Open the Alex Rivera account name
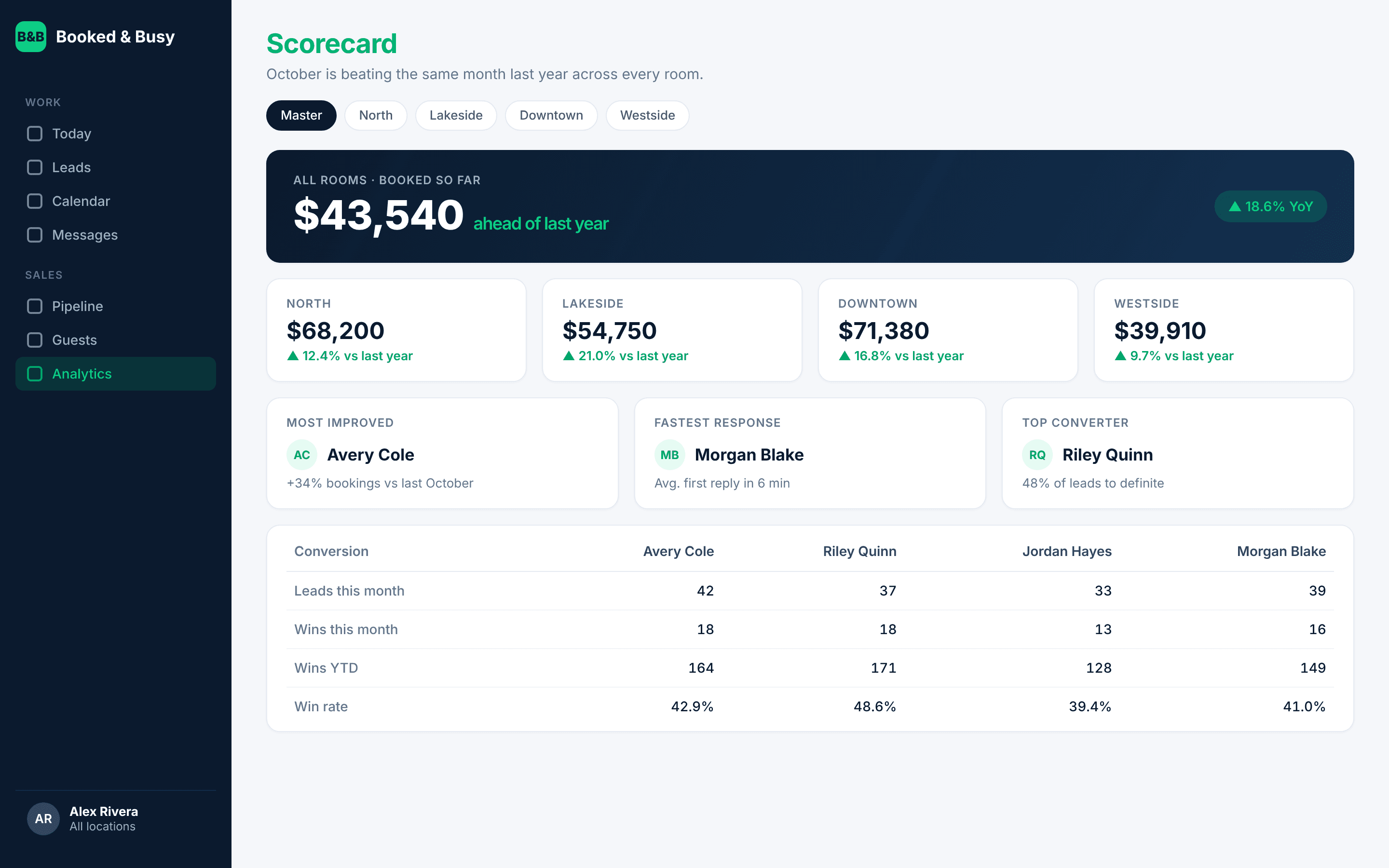Screen dimensions: 1389x868 (104, 811)
